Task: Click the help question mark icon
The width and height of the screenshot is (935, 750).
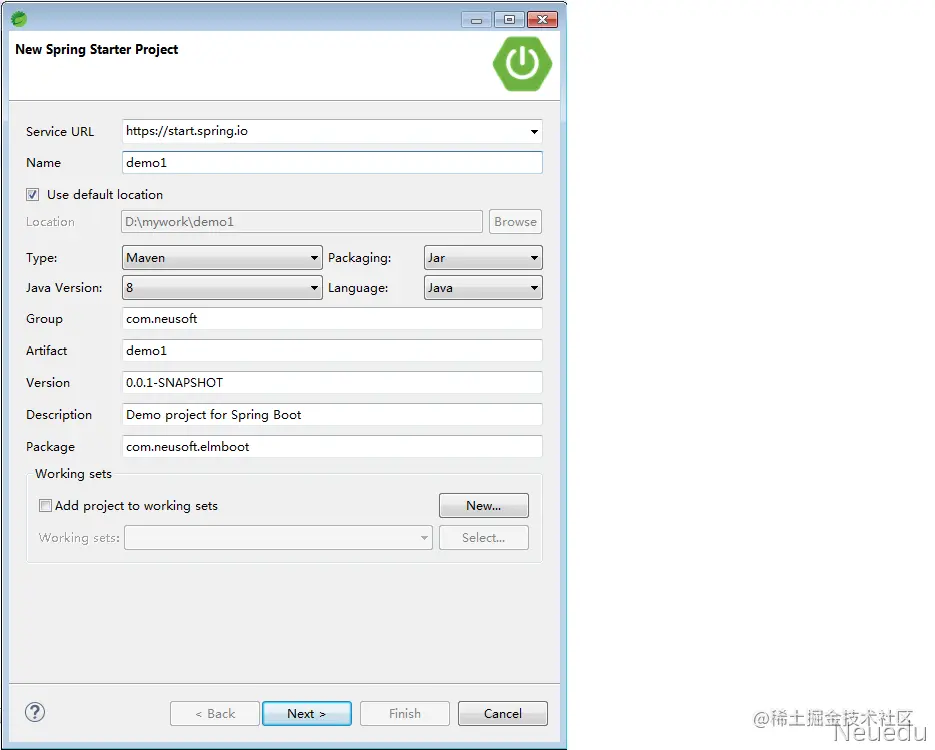Action: (x=35, y=712)
